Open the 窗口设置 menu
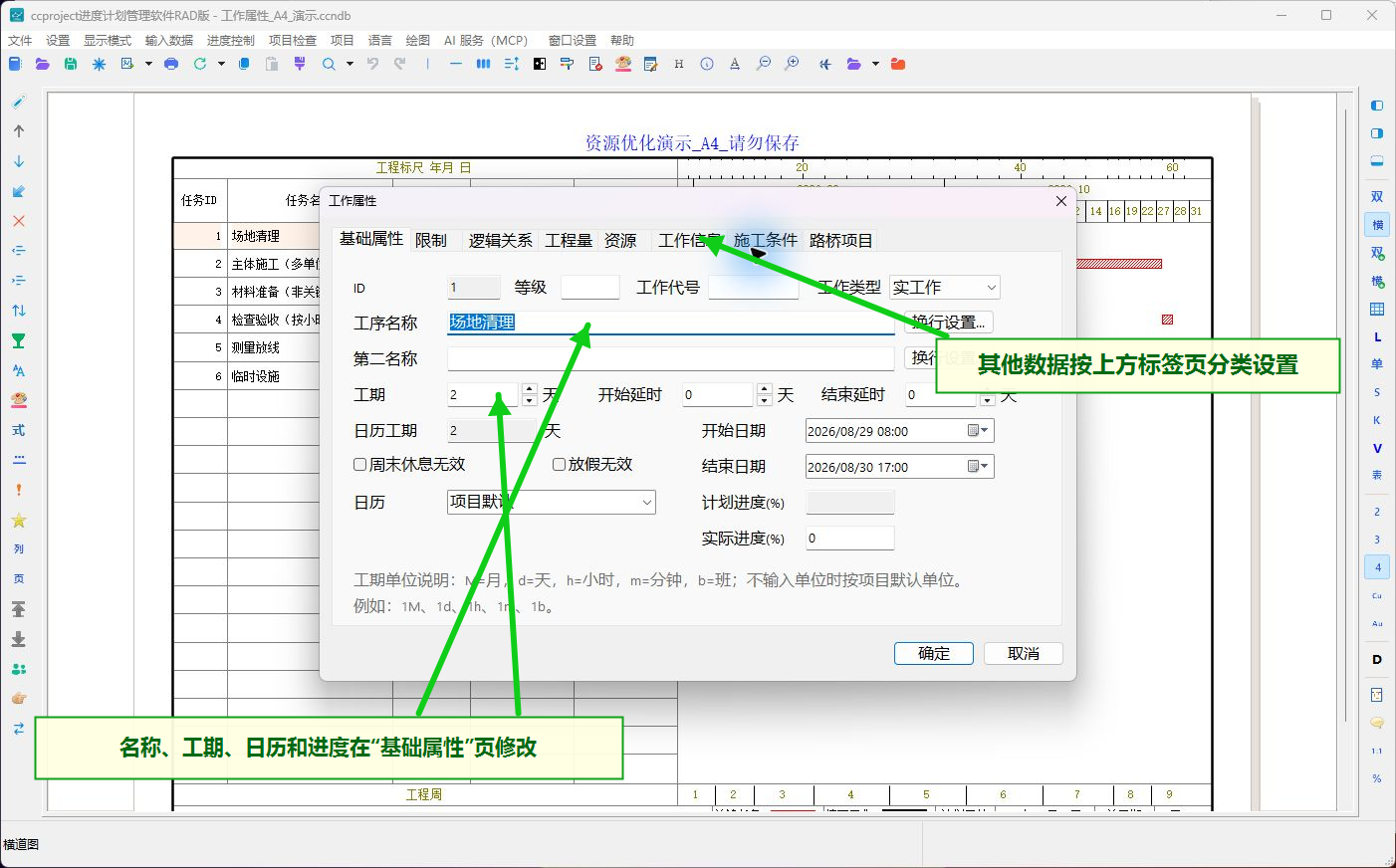The width and height of the screenshot is (1396, 868). 573,40
